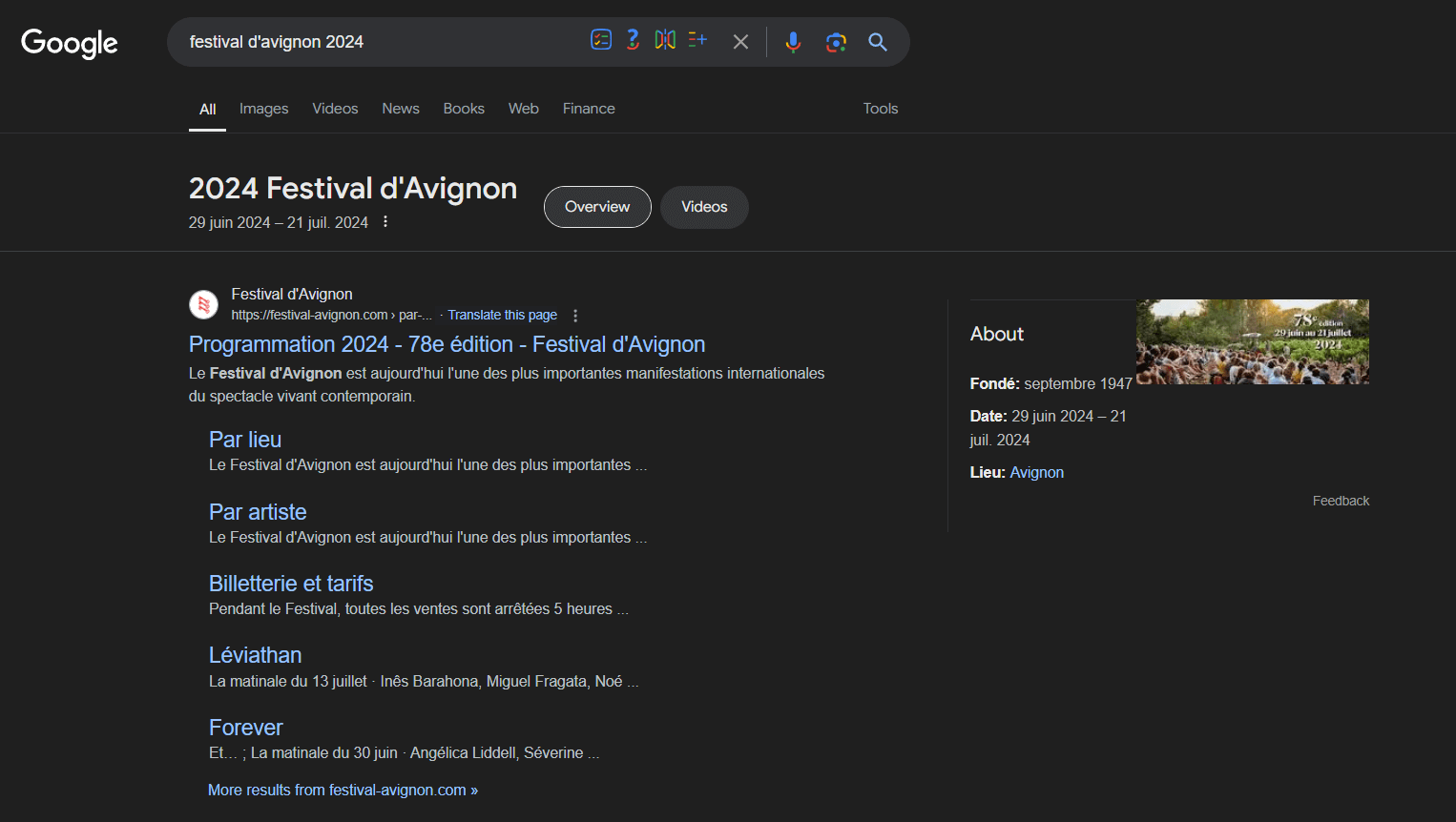Click the festival-avignon.com URL breadcrumb
Viewport: 1456px width, 822px height.
point(331,315)
